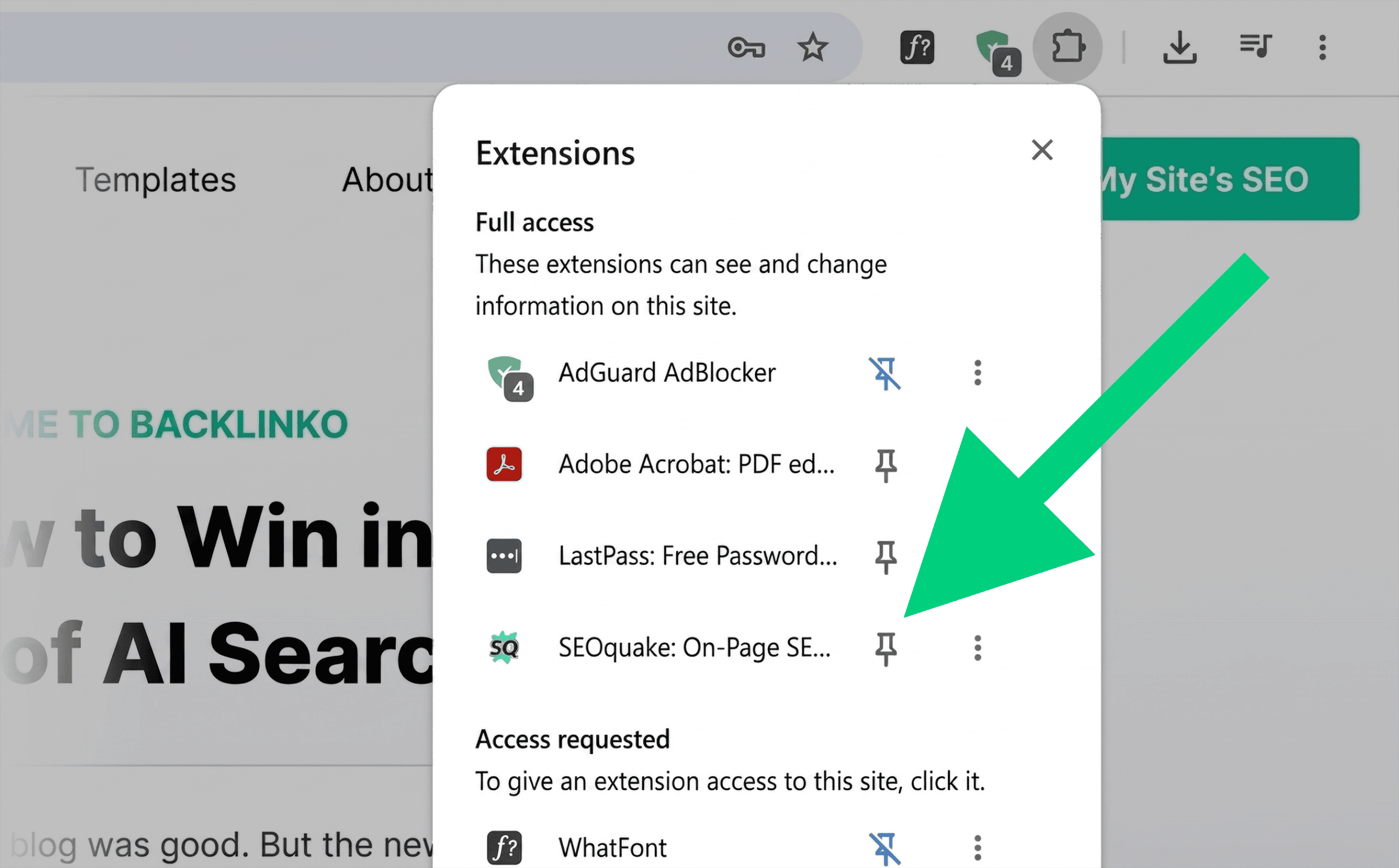The width and height of the screenshot is (1399, 868).
Task: Open more options for WhatFont
Action: (977, 848)
